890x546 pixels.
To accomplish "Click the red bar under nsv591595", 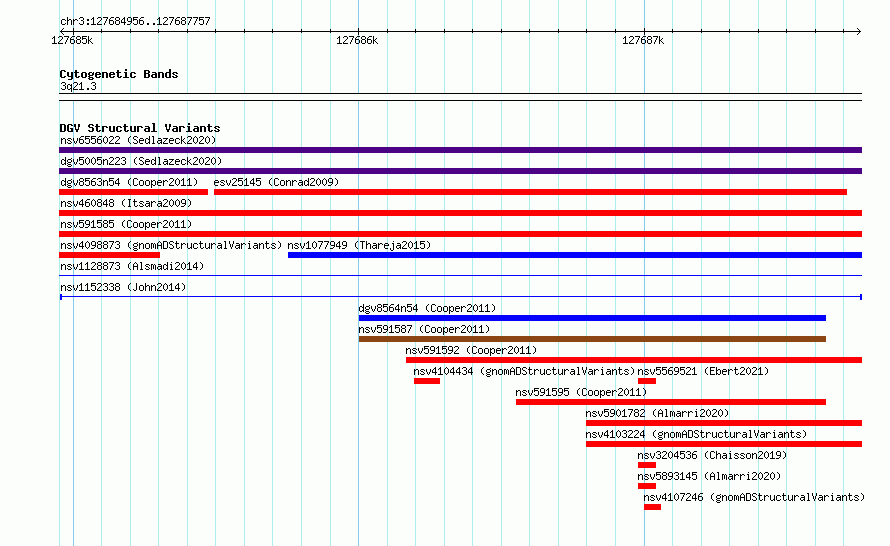I will tap(671, 402).
